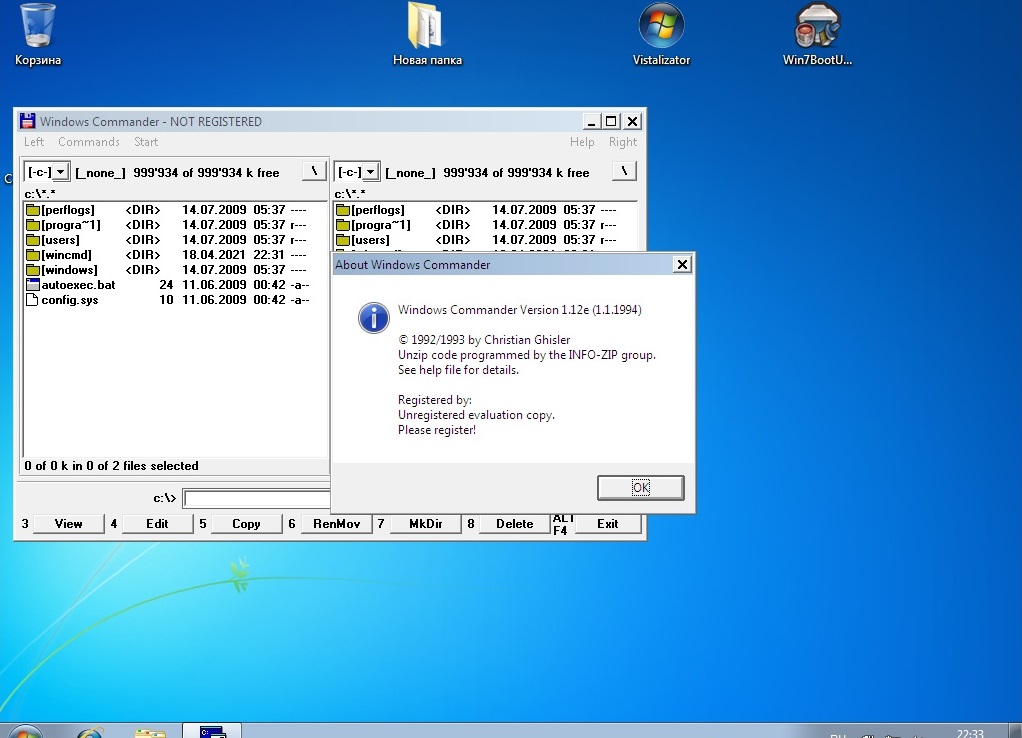1022x738 pixels.
Task: Select the wincmd folder icon in left panel
Action: pos(33,255)
